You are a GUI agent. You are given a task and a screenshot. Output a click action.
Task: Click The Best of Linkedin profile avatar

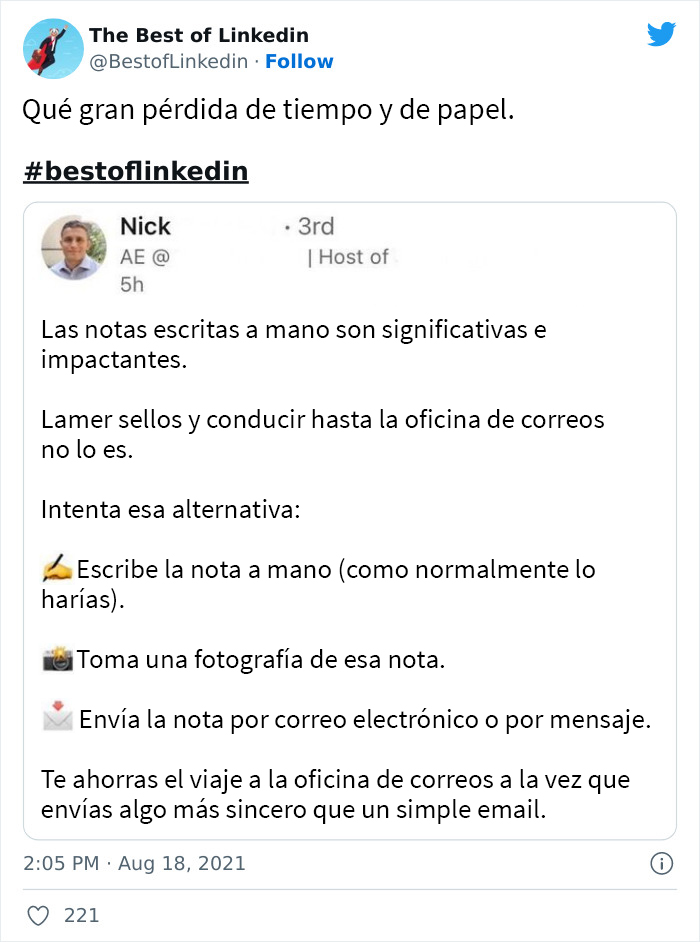[52, 48]
